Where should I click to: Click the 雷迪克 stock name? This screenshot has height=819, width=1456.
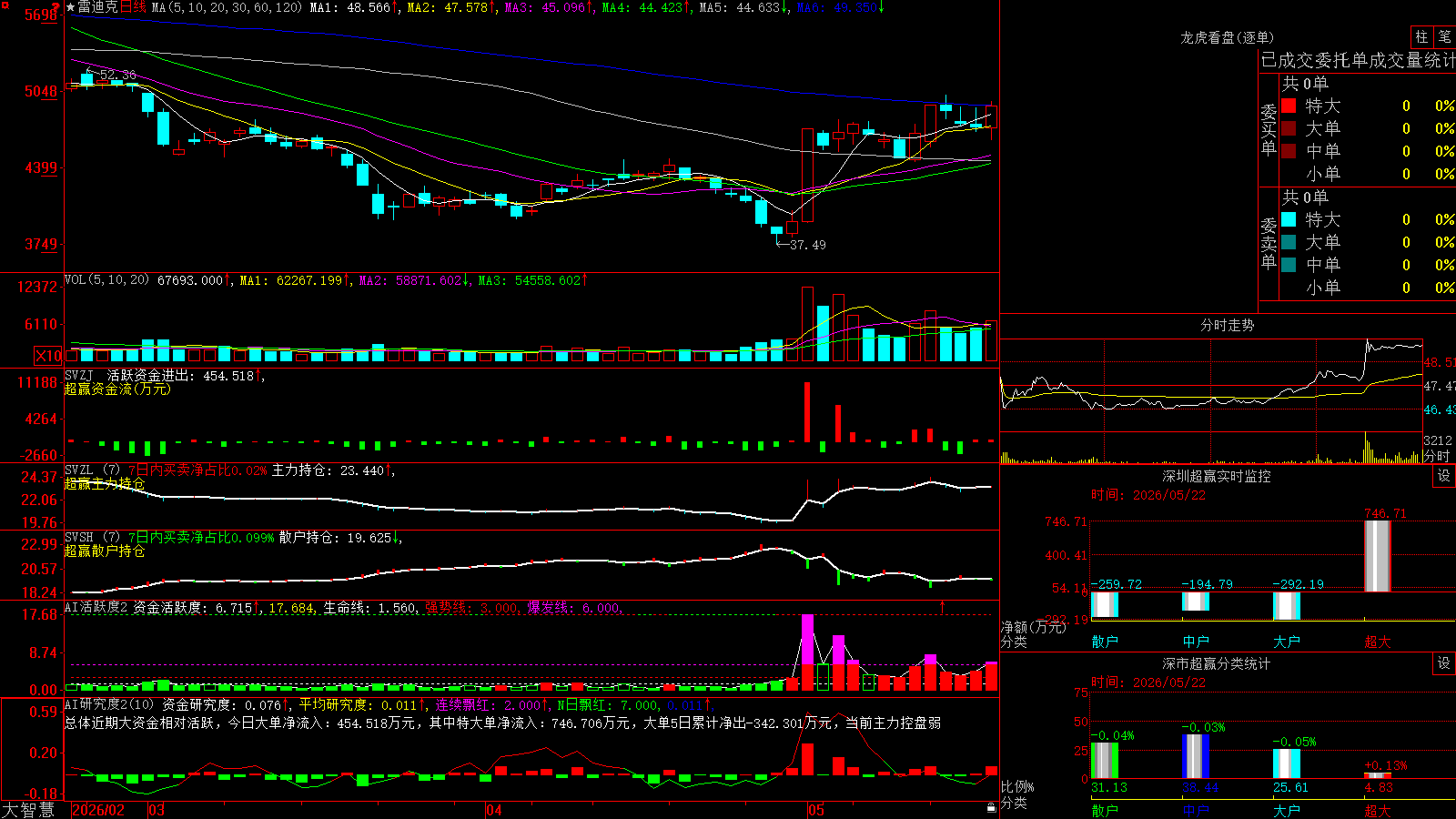point(97,7)
